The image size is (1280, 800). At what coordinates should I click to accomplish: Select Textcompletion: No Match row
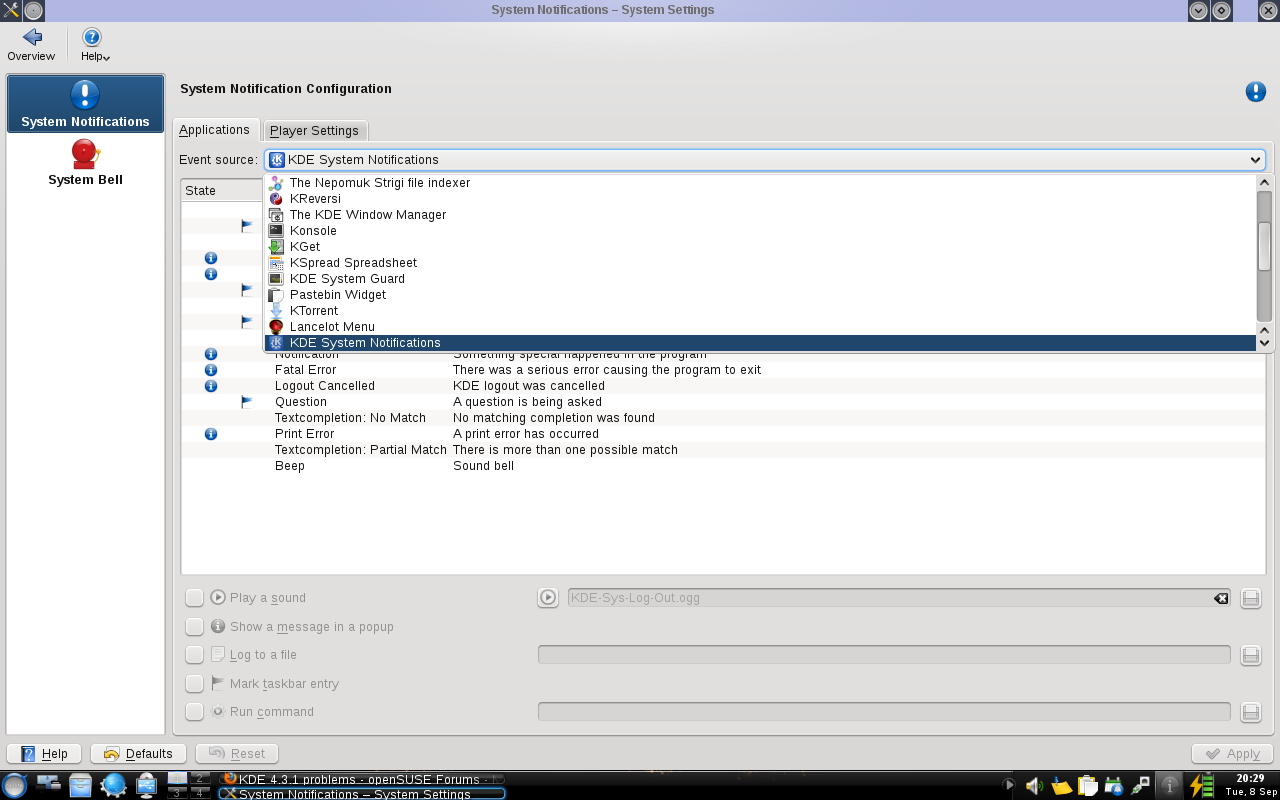pyautogui.click(x=723, y=418)
